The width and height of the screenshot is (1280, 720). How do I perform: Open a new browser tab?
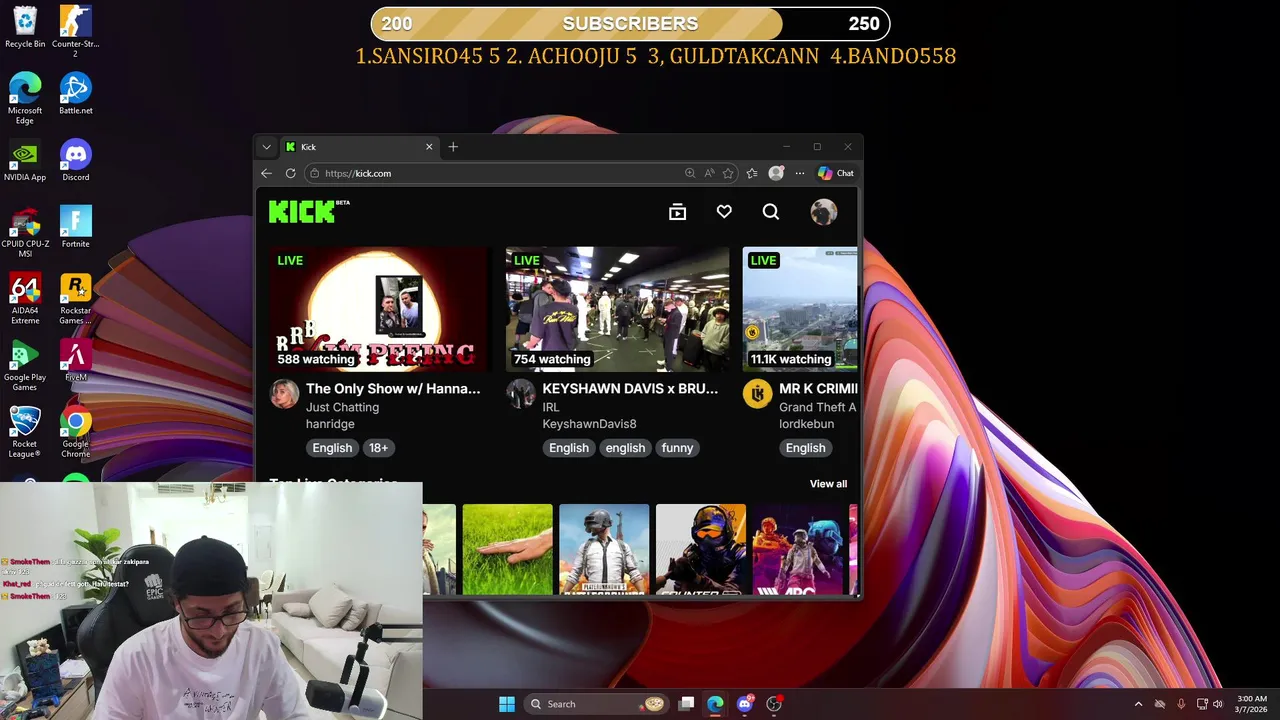click(x=453, y=147)
